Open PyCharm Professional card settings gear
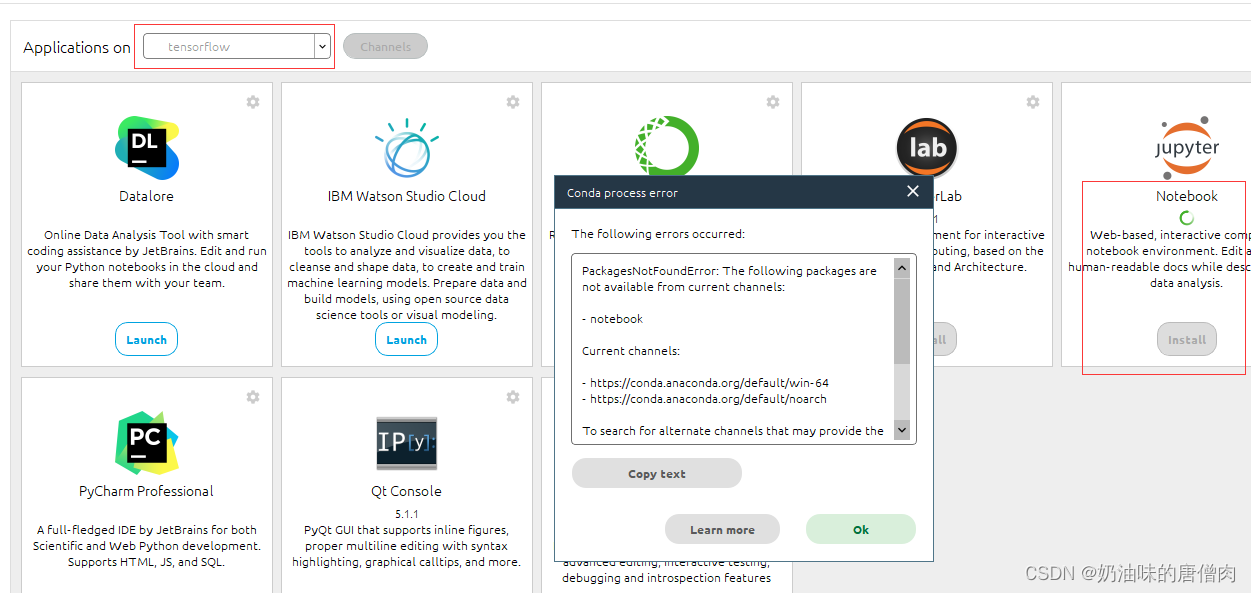Screen dimensions: 1251x593 (x=253, y=397)
